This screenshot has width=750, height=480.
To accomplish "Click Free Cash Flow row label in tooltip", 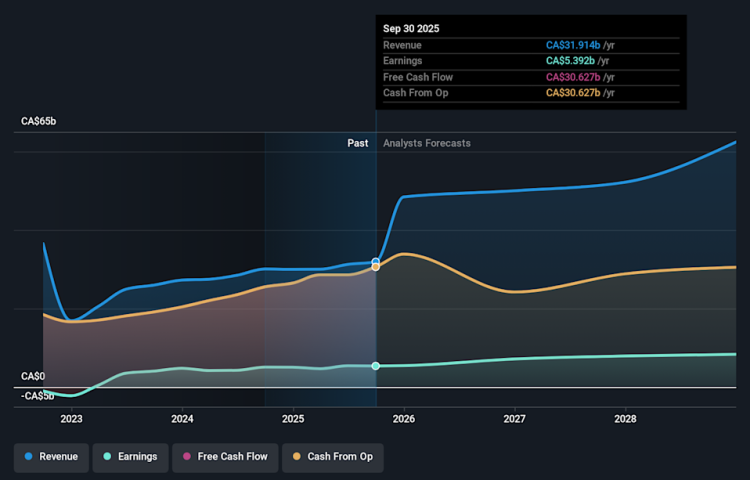I will (x=418, y=77).
